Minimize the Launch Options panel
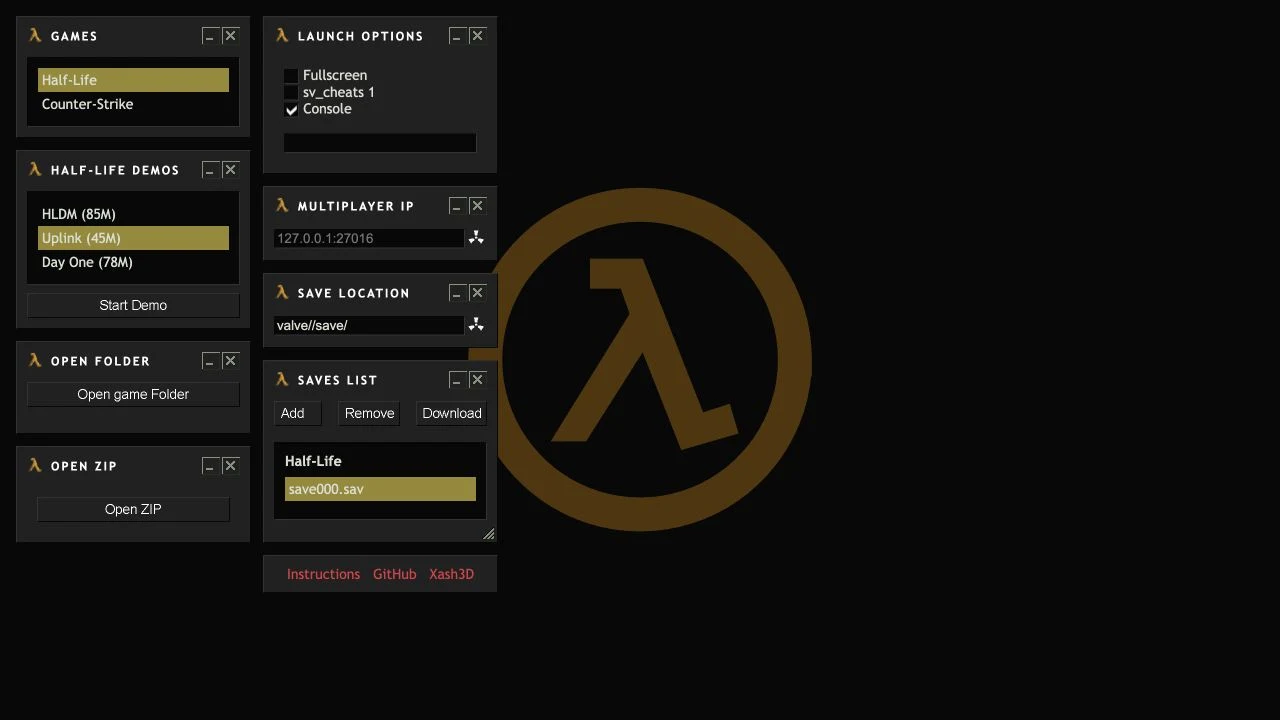1280x720 pixels. pyautogui.click(x=456, y=36)
